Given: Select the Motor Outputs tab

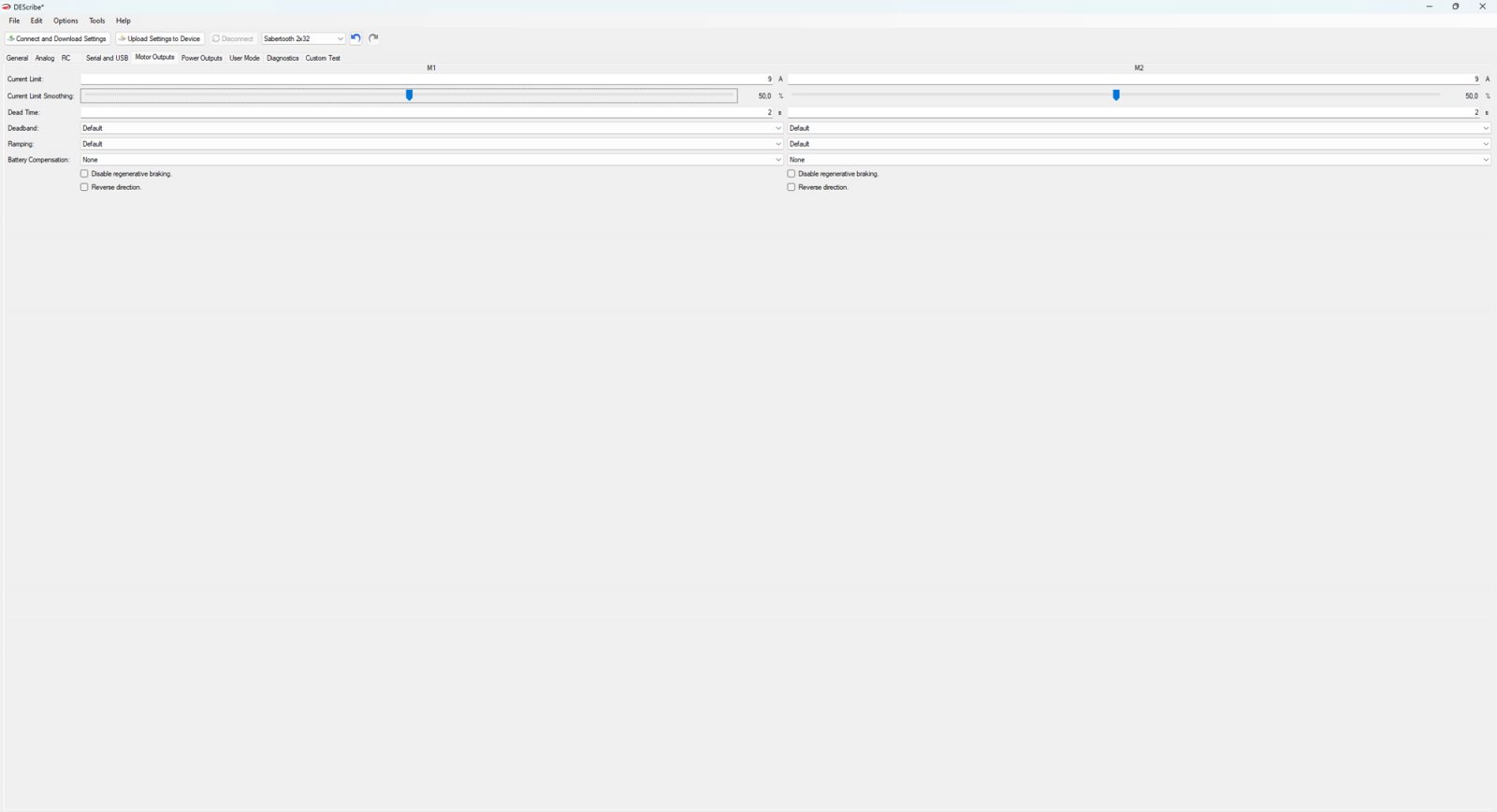Looking at the screenshot, I should (x=154, y=57).
